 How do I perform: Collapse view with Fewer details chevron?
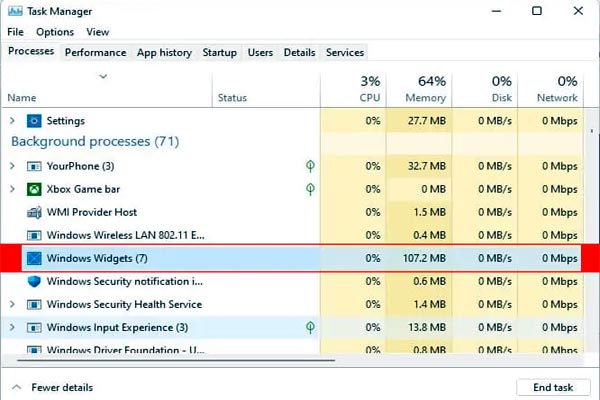16,387
